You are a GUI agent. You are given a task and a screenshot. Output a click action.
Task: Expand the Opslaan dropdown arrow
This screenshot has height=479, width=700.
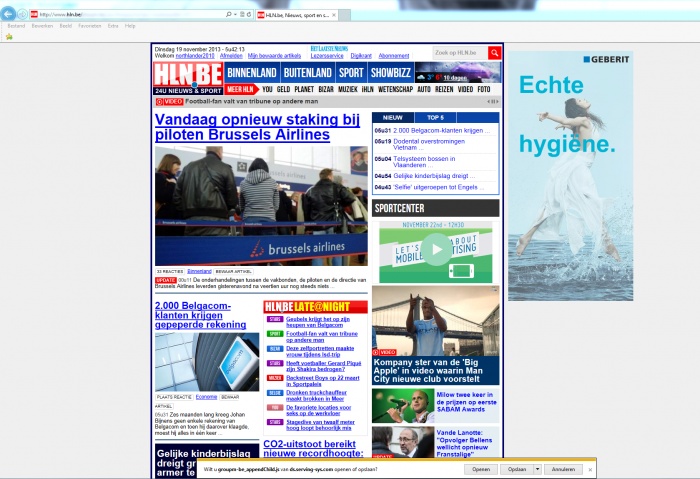[538, 470]
